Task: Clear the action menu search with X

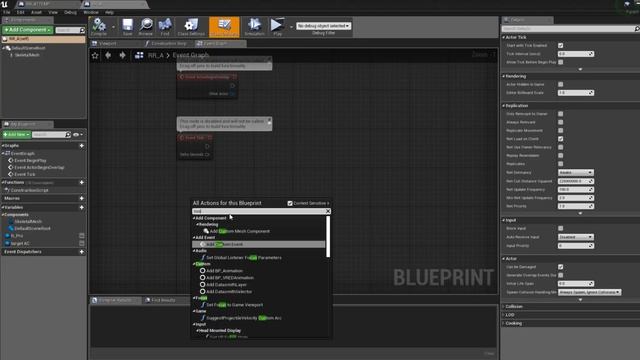Action: [x=328, y=211]
